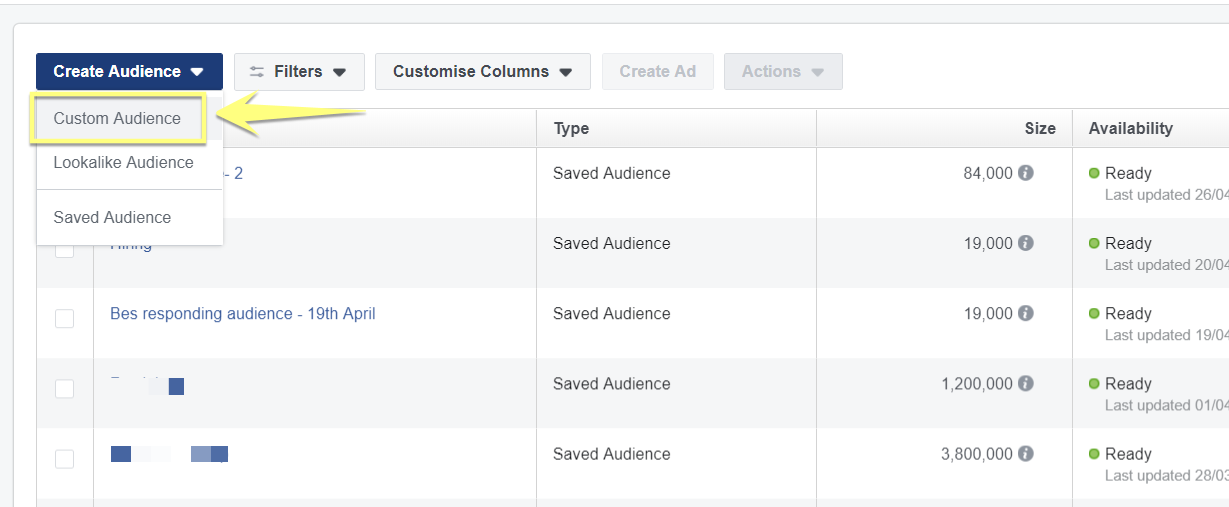This screenshot has width=1229, height=507.
Task: Open Bes responding audience - 19th April
Action: (243, 314)
